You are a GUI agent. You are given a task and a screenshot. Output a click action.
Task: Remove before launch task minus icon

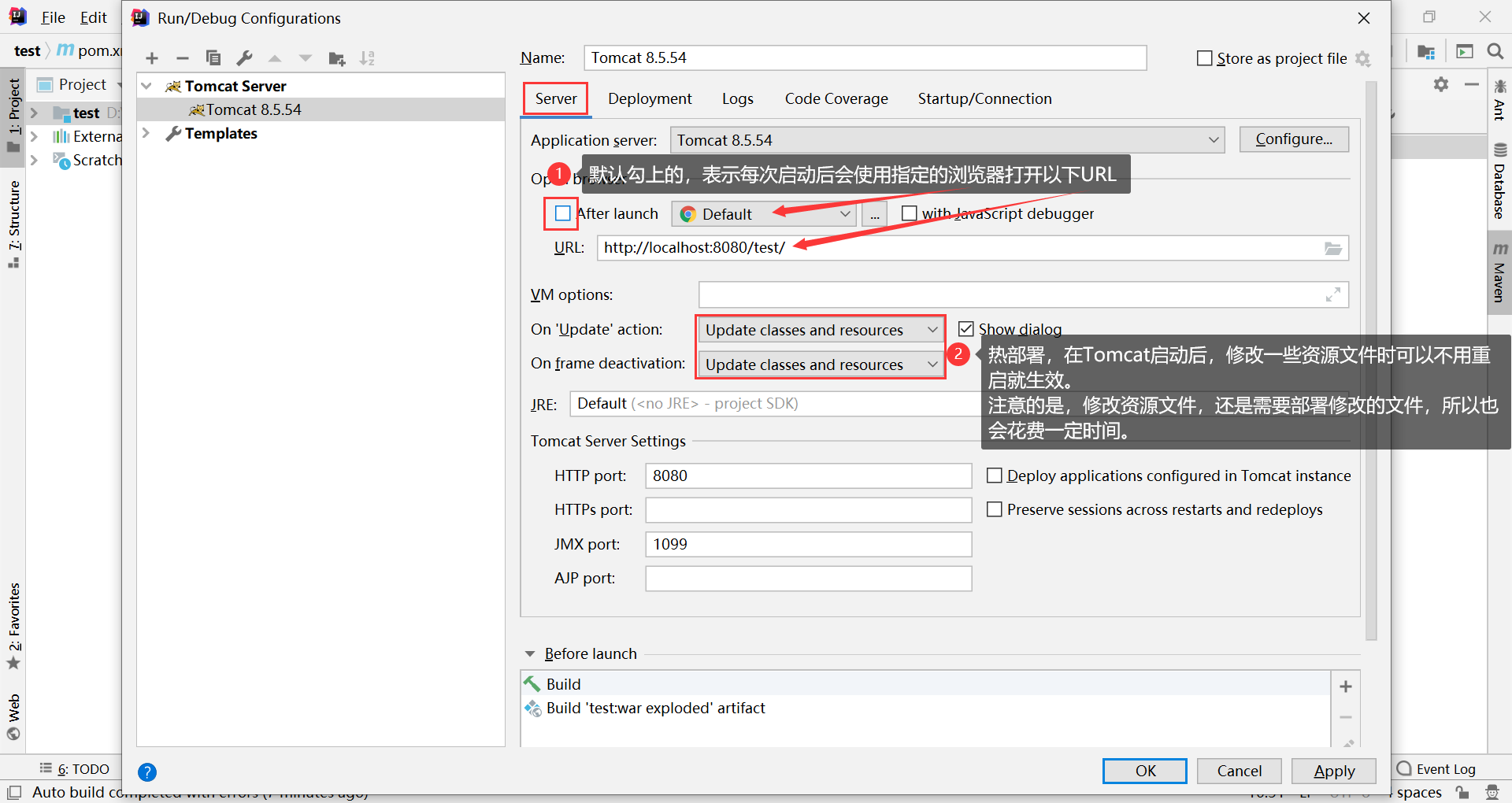(1346, 717)
